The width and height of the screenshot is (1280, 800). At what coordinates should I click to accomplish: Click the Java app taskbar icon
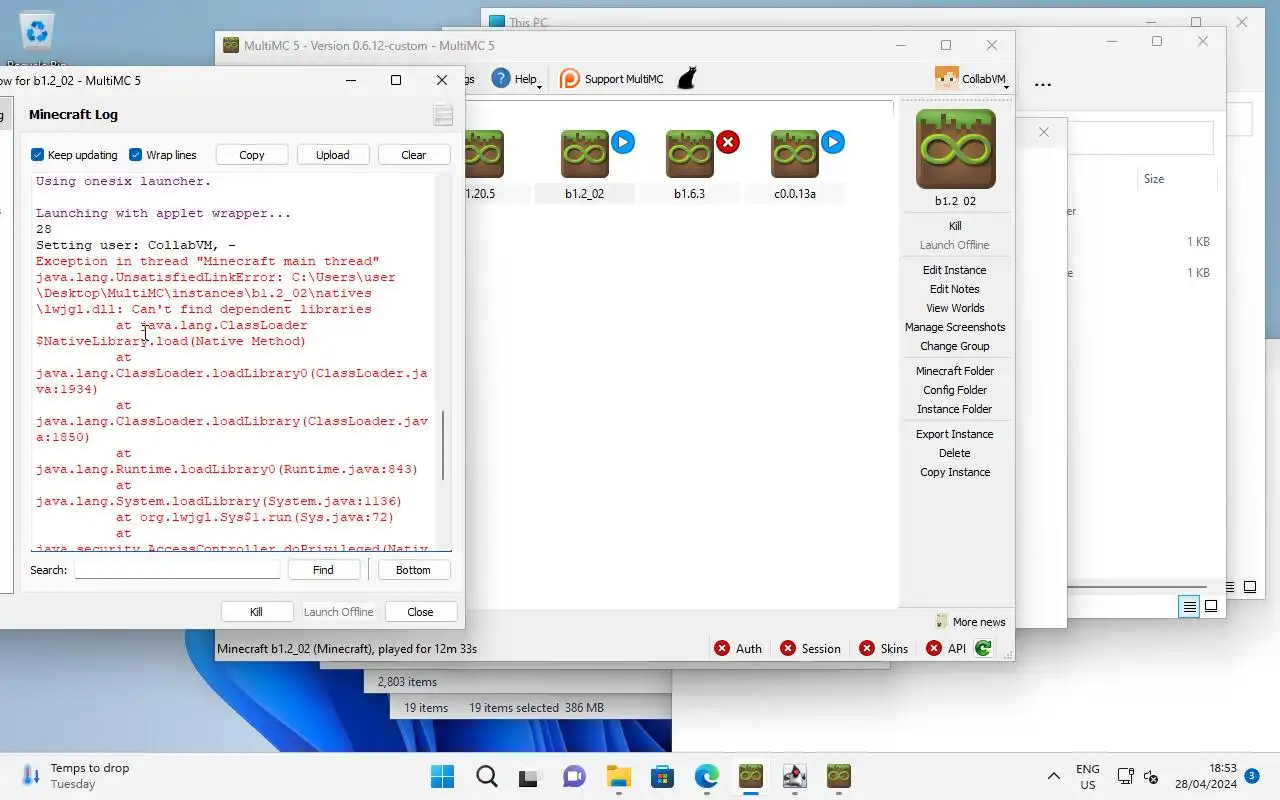[794, 776]
